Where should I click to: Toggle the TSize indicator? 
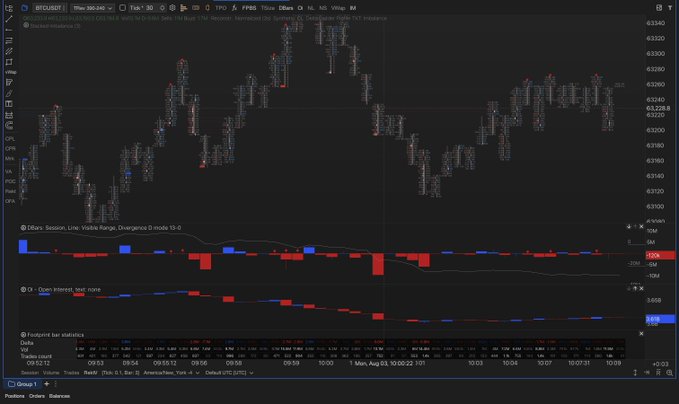(x=268, y=8)
